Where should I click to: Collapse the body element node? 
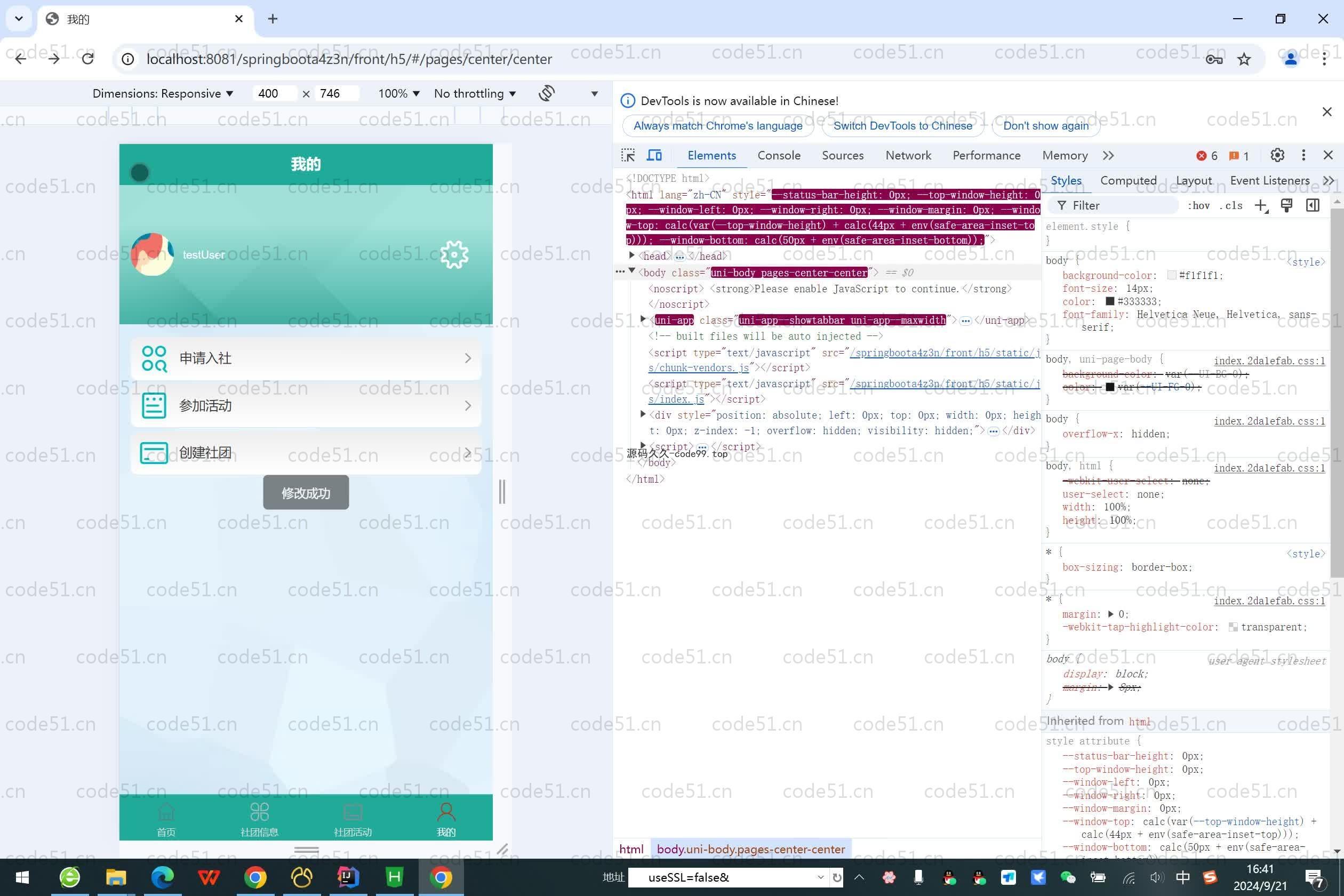click(631, 271)
